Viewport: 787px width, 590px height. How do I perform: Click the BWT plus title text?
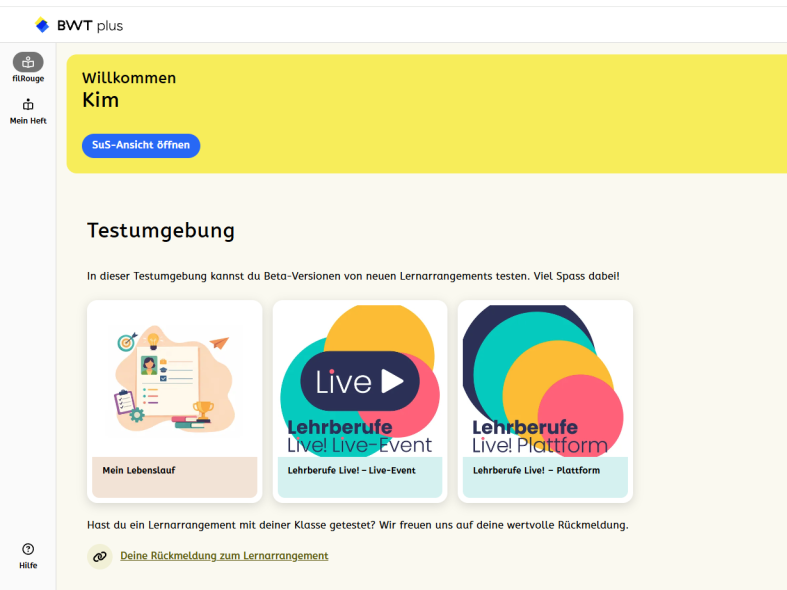pos(90,26)
